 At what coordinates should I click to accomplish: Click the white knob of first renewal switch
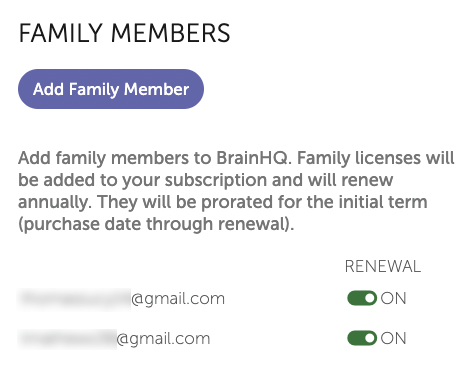369,298
